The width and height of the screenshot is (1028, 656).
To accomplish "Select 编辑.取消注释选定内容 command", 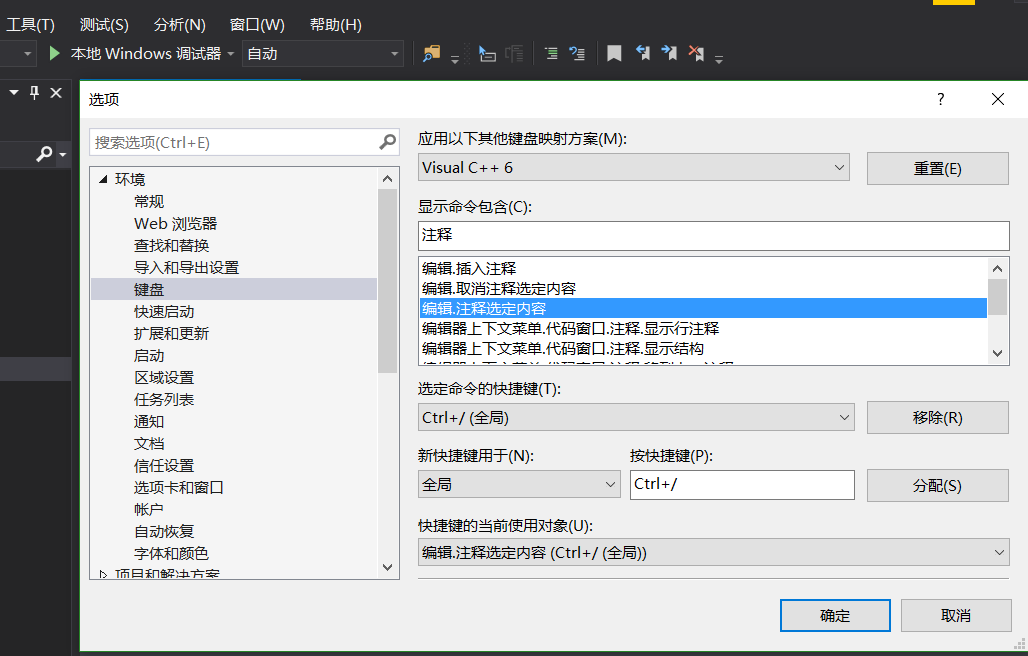I will click(703, 288).
